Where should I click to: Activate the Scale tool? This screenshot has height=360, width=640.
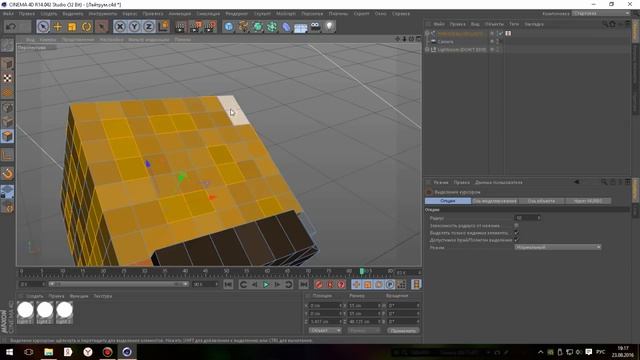click(x=72, y=27)
